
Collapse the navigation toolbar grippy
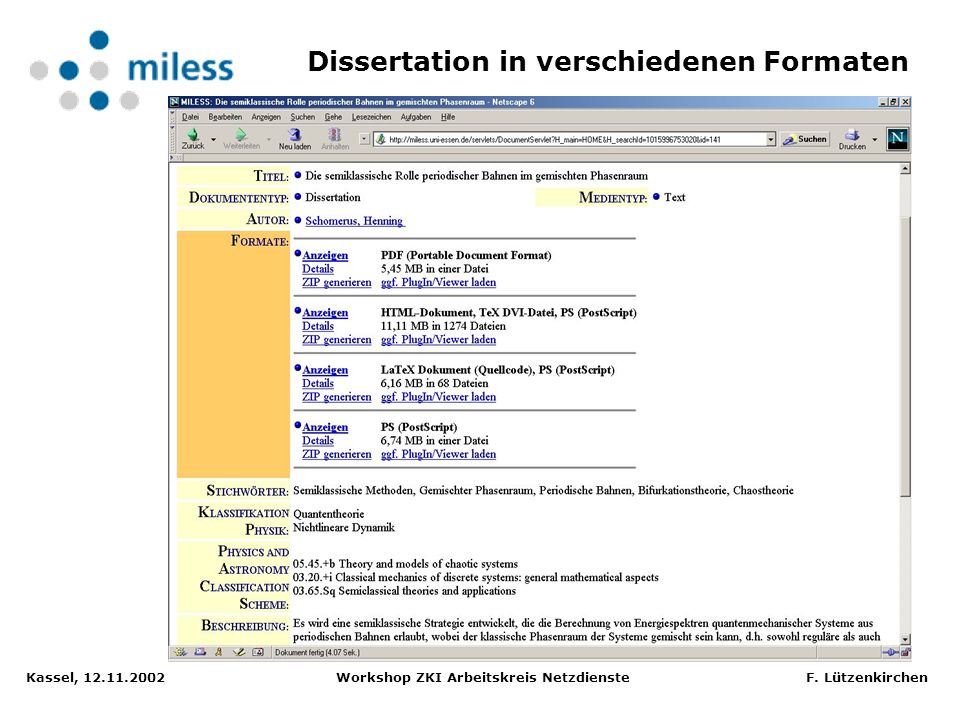(172, 138)
